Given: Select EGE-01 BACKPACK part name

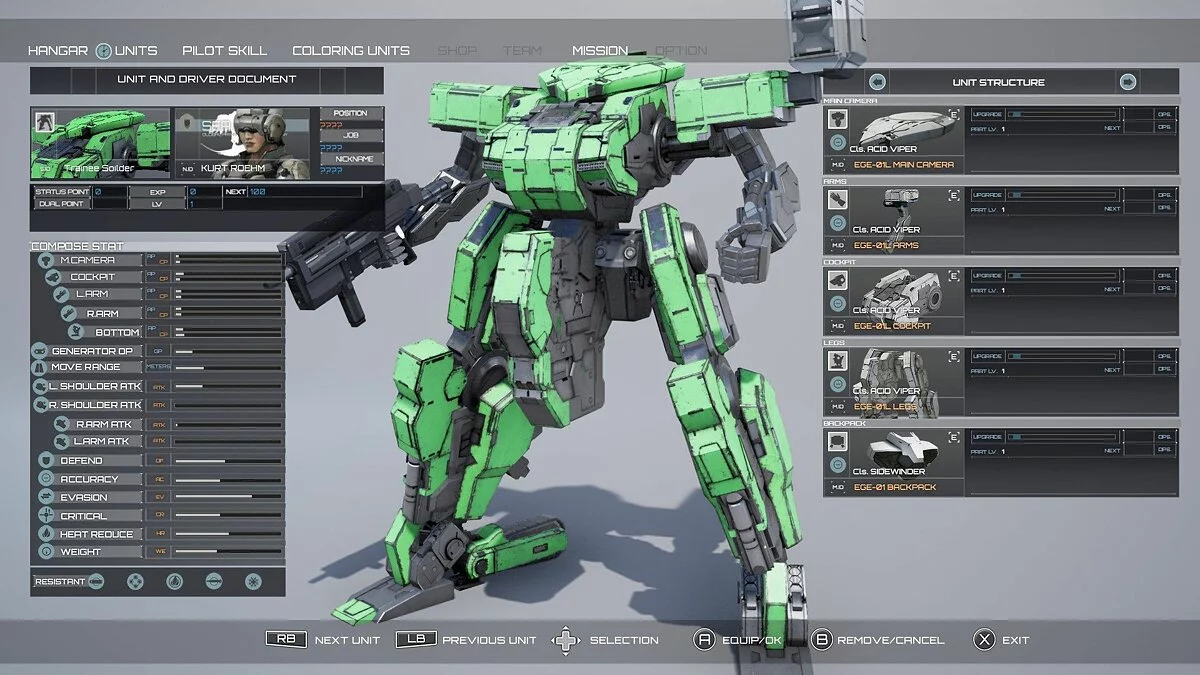Looking at the screenshot, I should [893, 487].
